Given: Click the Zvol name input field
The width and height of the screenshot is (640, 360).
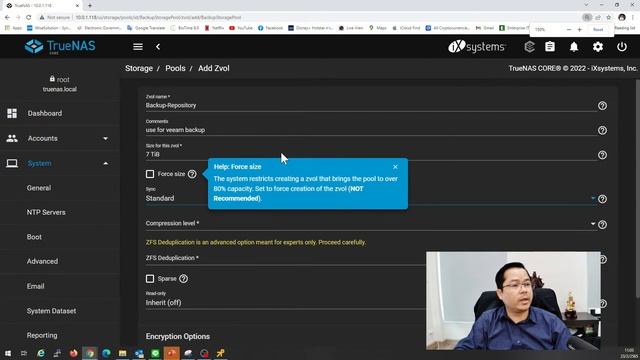Looking at the screenshot, I should pyautogui.click(x=371, y=105).
